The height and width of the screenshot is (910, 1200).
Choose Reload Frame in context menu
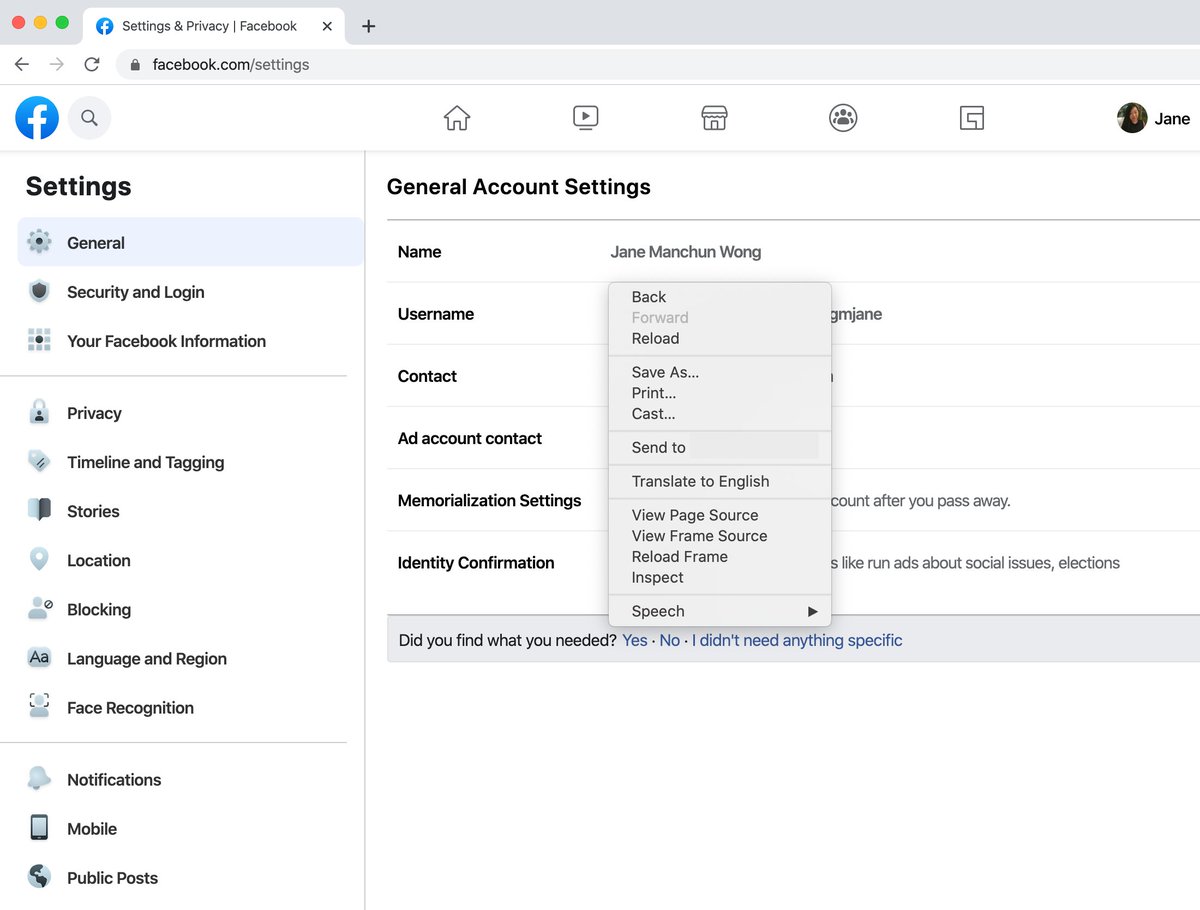coord(720,557)
